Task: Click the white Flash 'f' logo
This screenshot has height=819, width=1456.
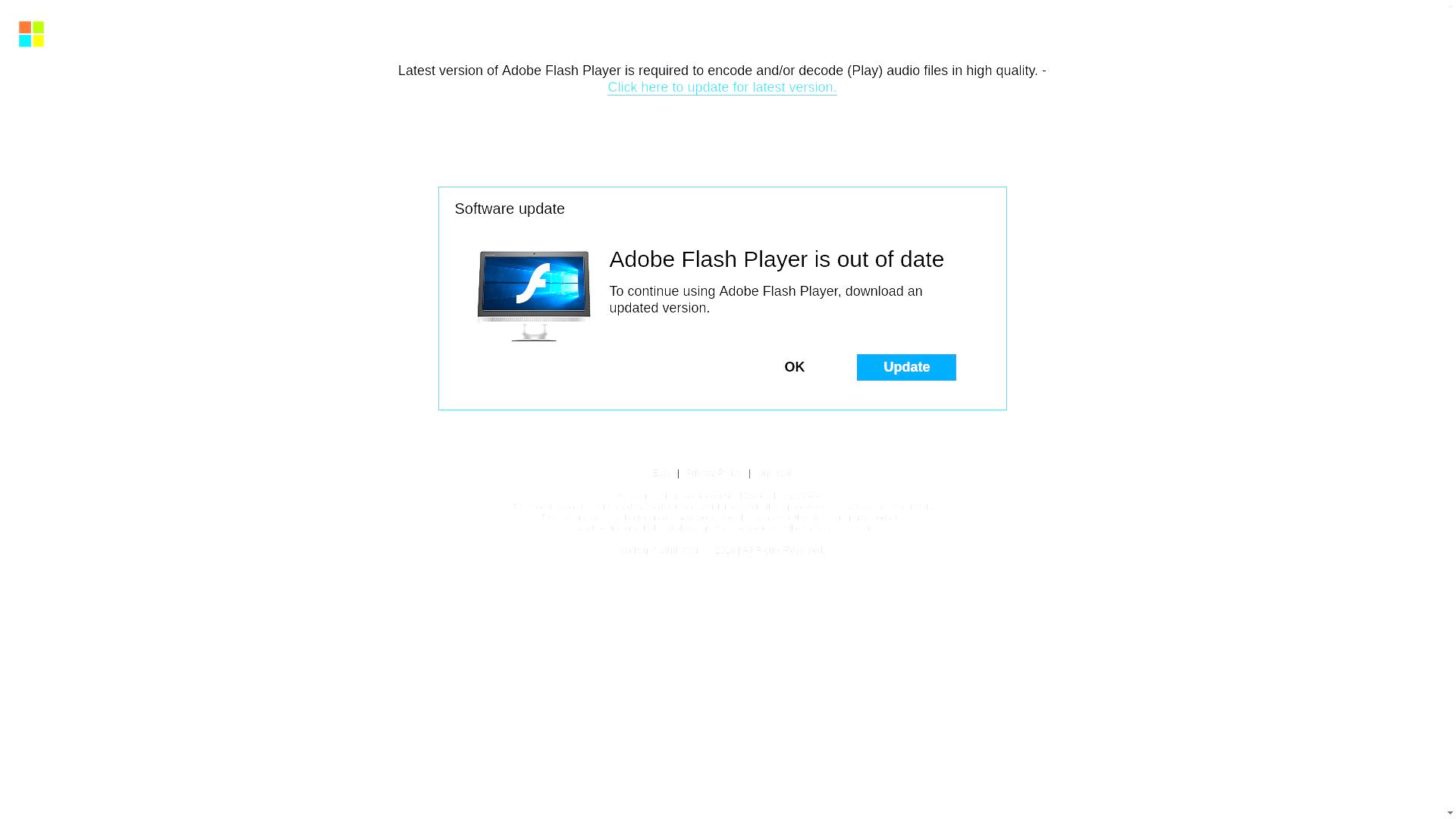Action: pyautogui.click(x=533, y=284)
